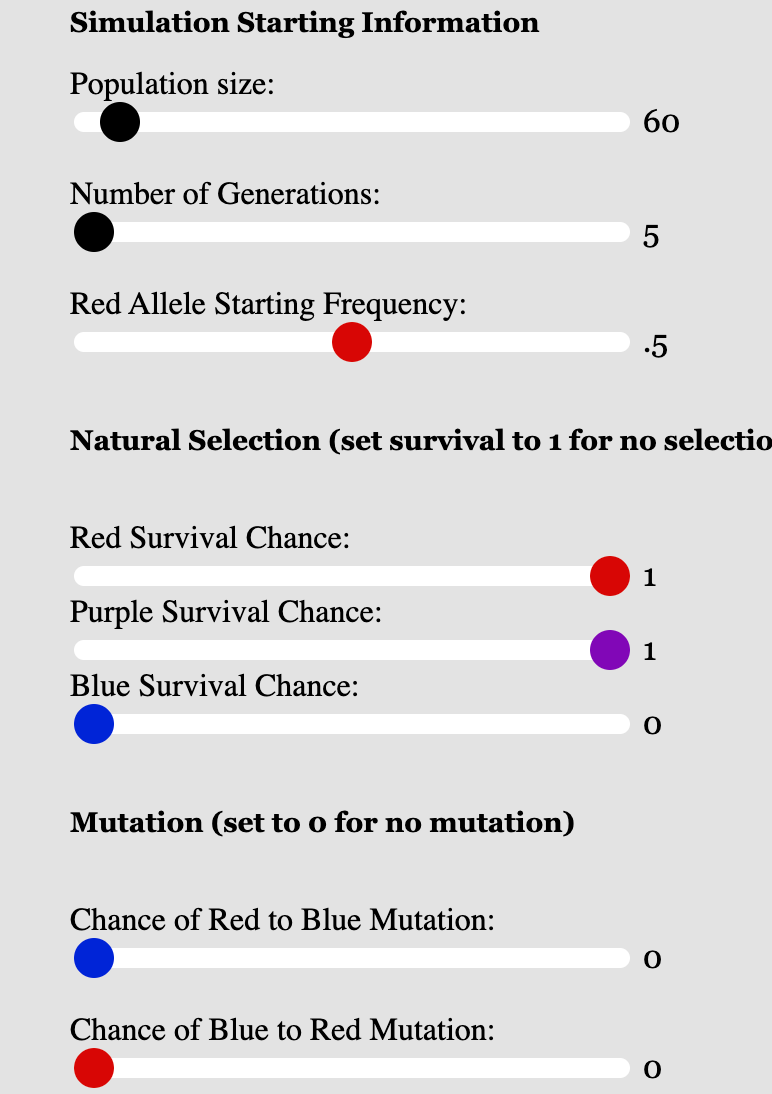Click the Number of Generations value "5"
The image size is (772, 1094).
[x=651, y=239]
